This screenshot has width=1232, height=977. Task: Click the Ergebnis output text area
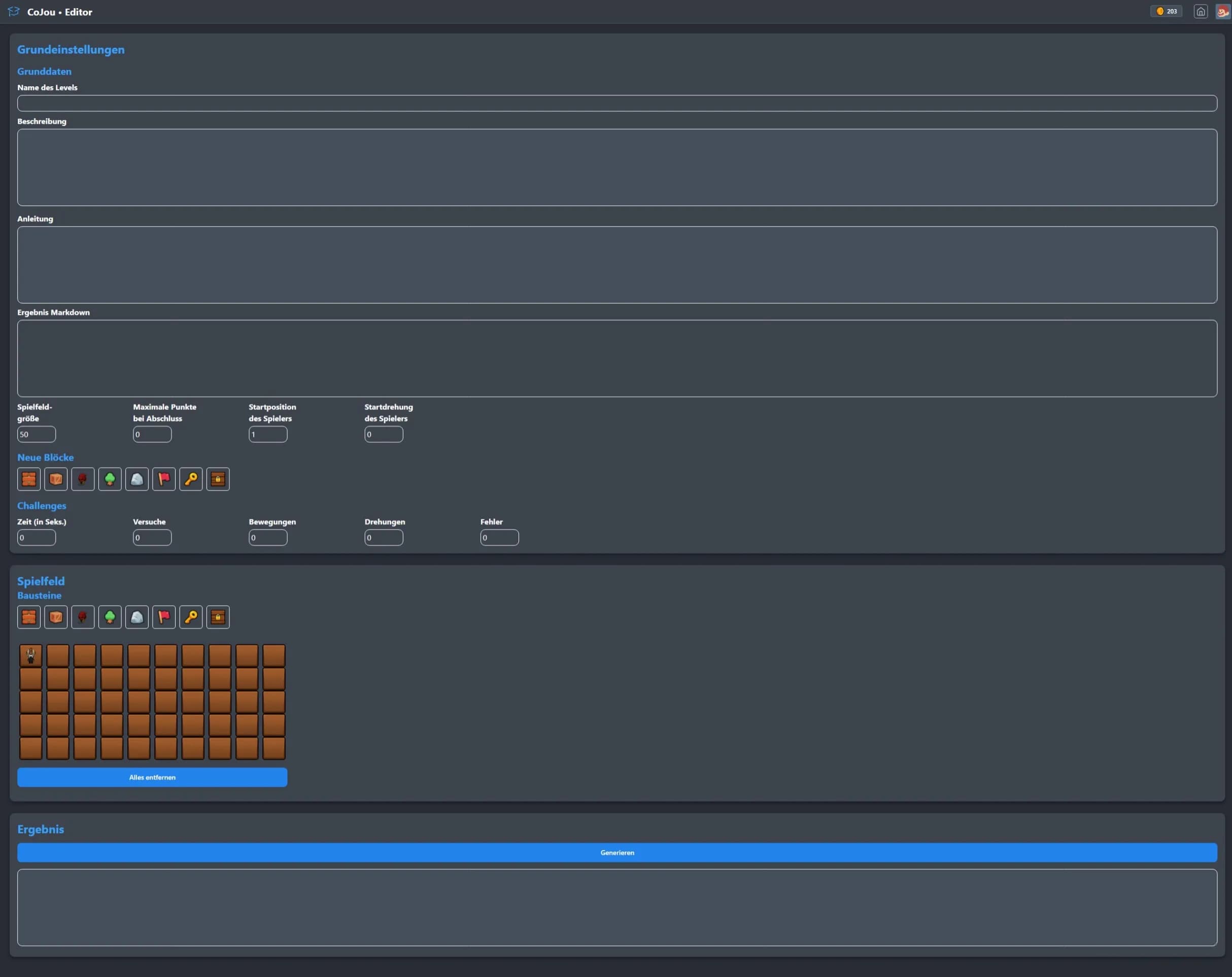point(617,908)
